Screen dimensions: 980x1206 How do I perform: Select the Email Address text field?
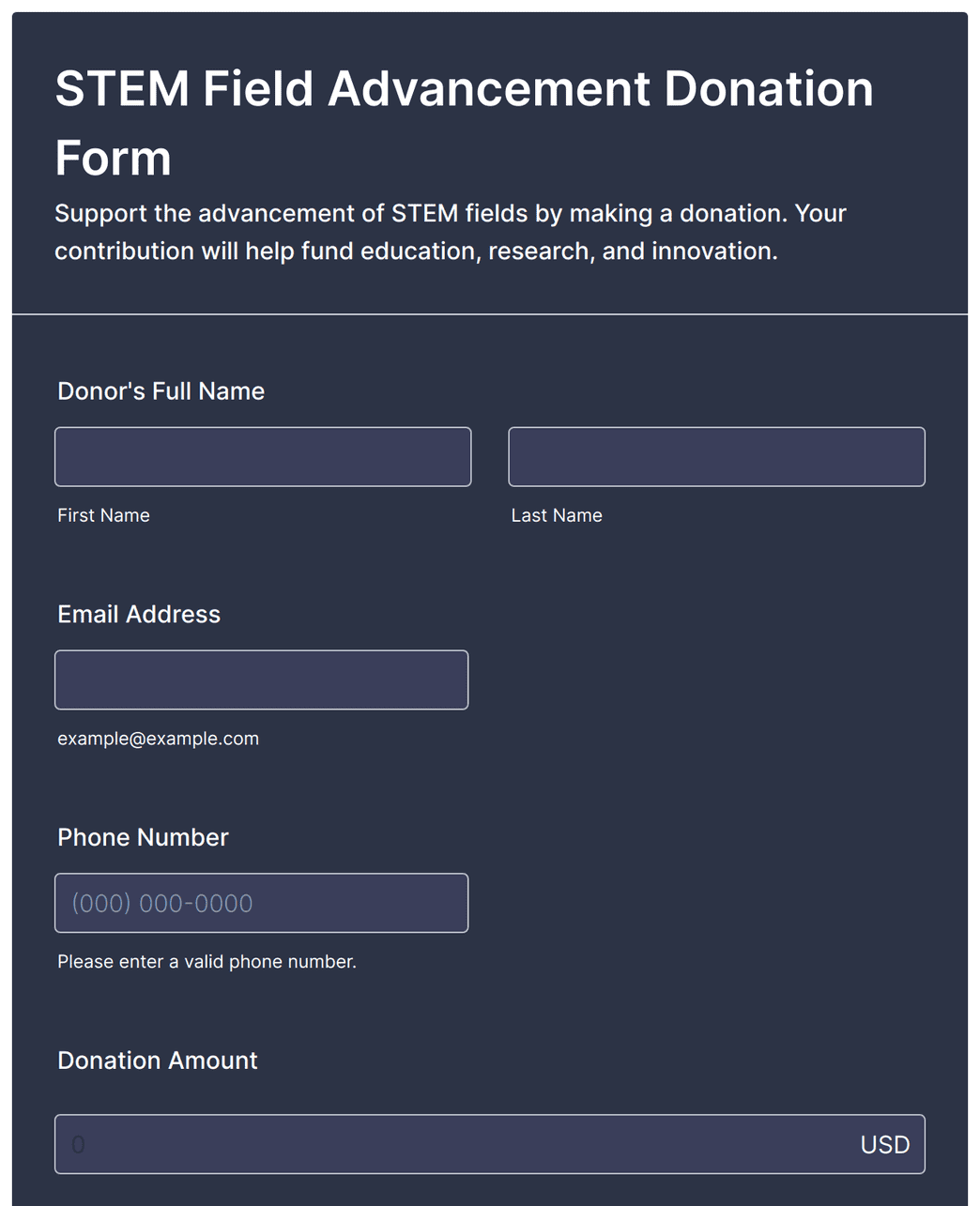pos(261,679)
